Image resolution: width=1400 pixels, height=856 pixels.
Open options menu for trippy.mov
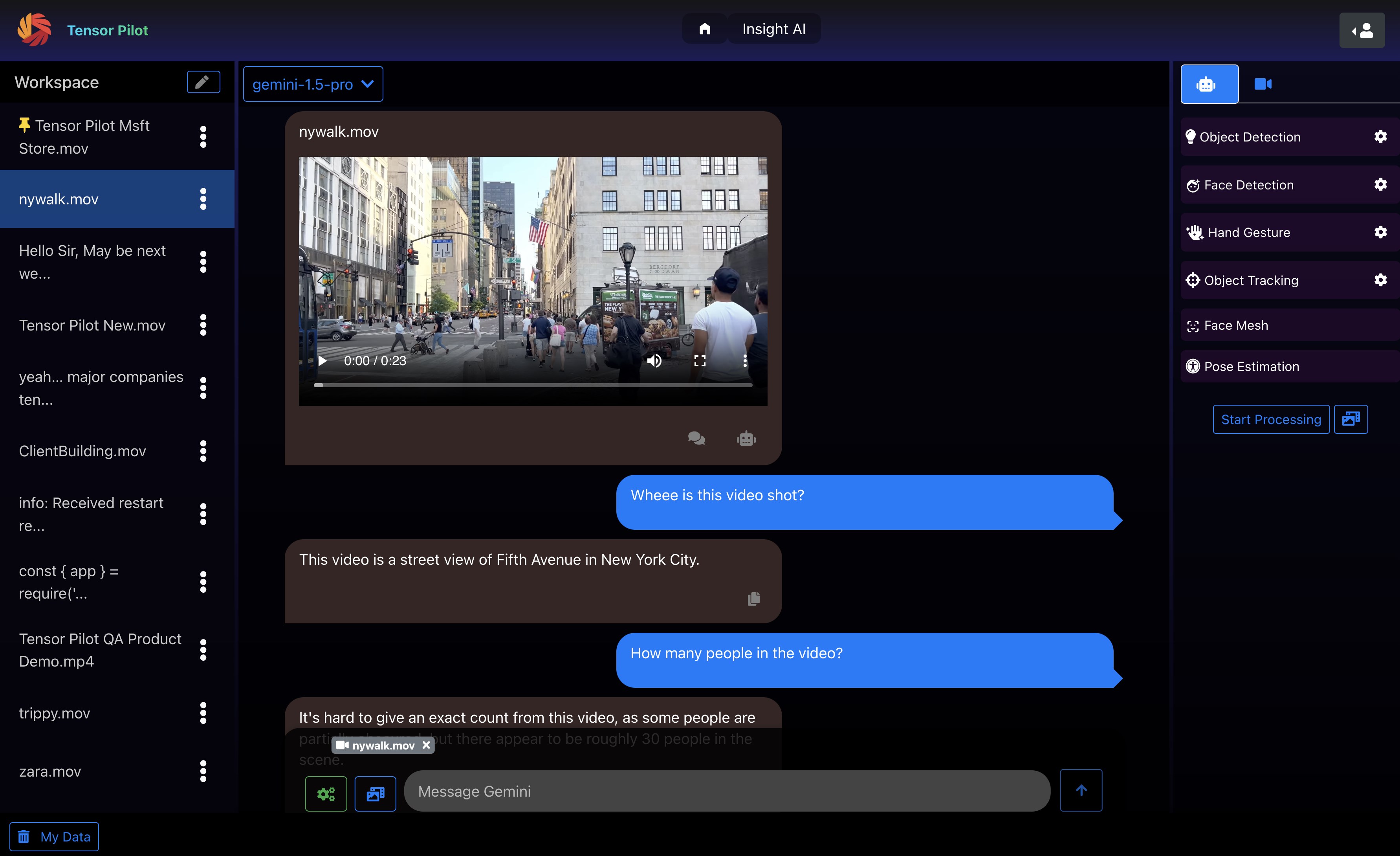point(203,713)
